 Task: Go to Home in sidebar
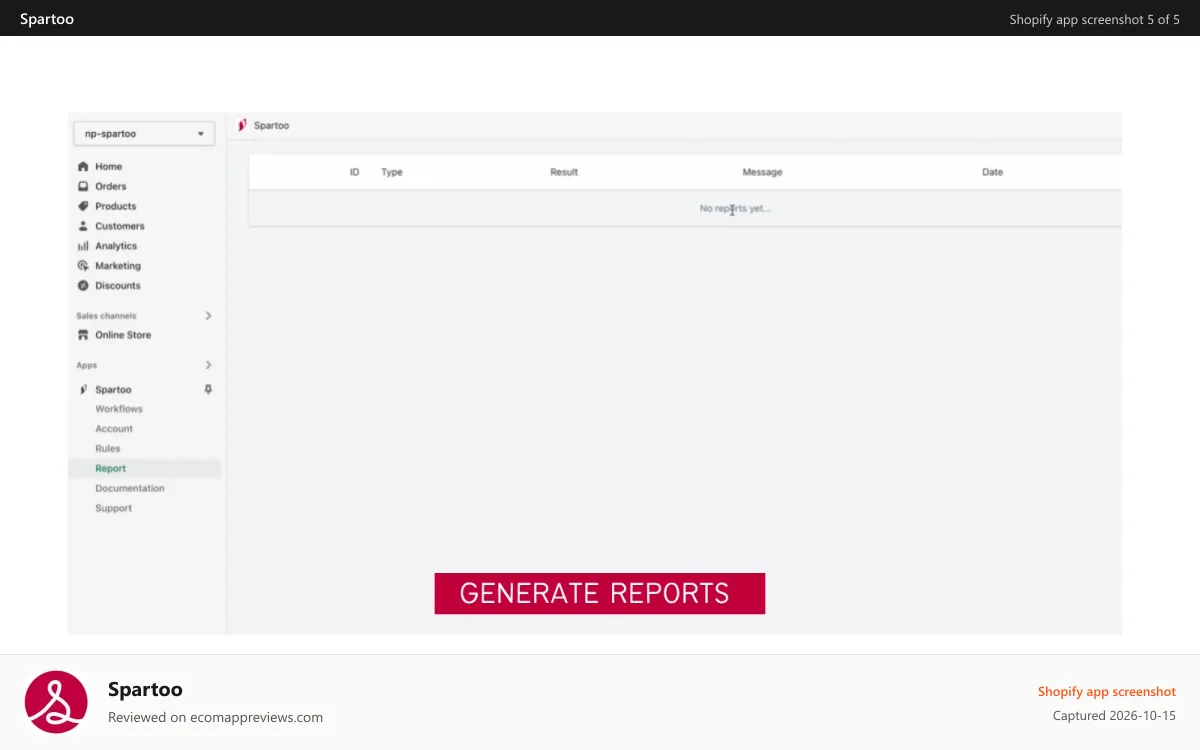coord(108,166)
